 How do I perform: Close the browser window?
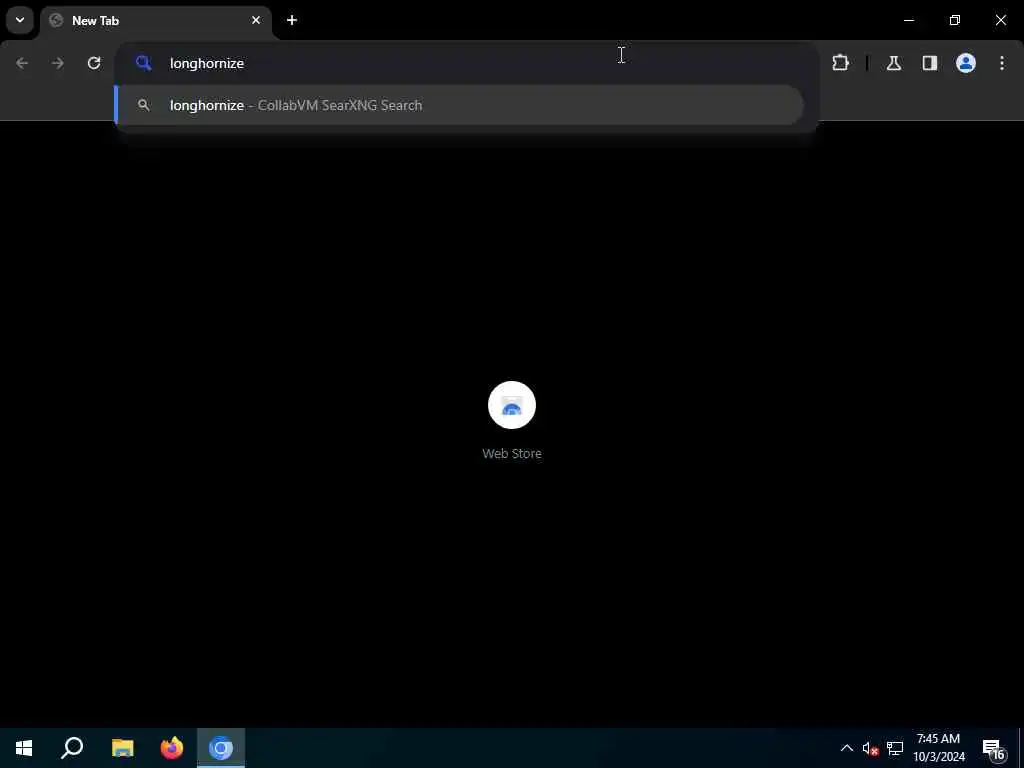(x=1000, y=20)
